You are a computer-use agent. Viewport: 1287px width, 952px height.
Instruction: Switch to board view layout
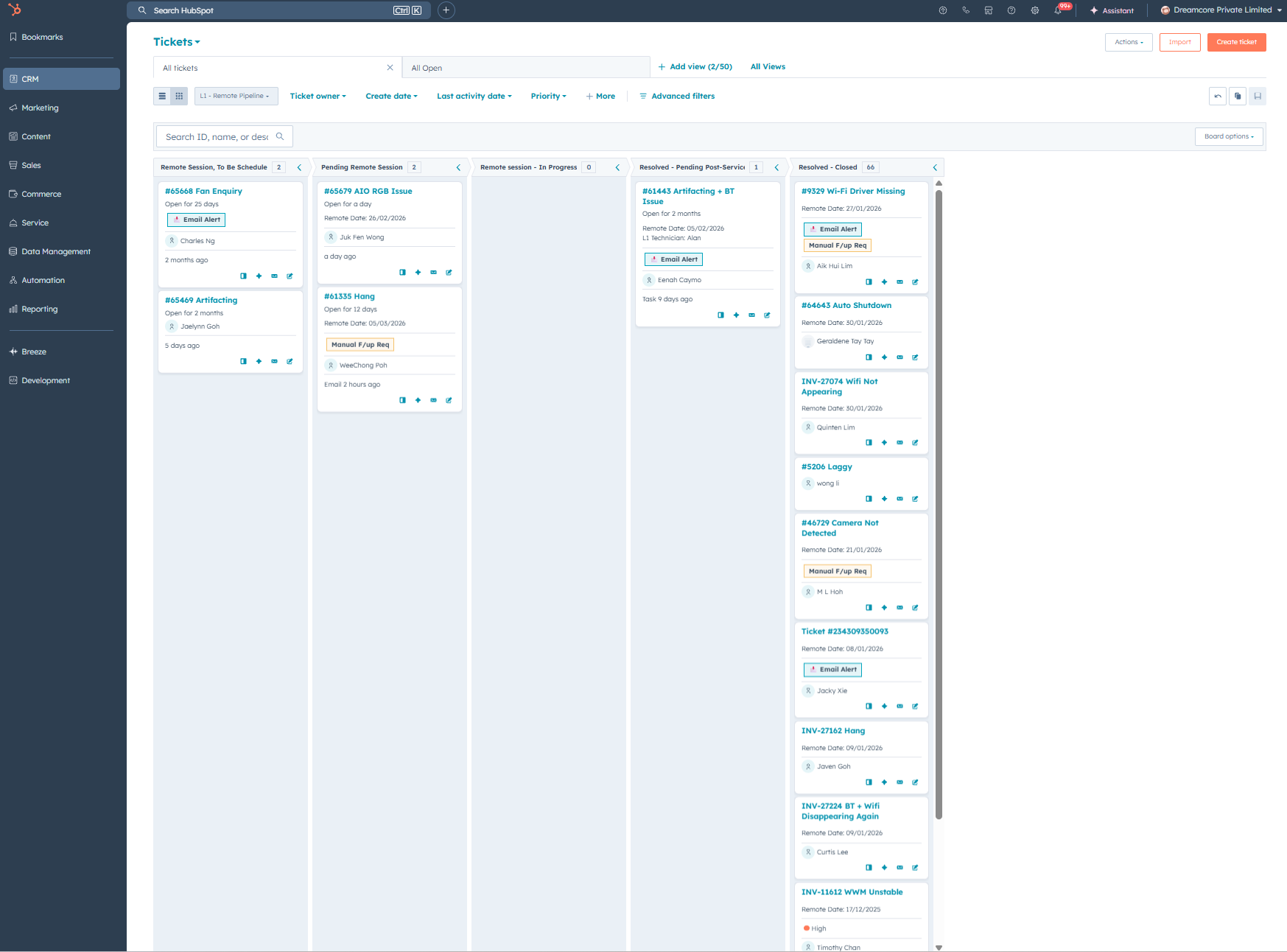179,97
